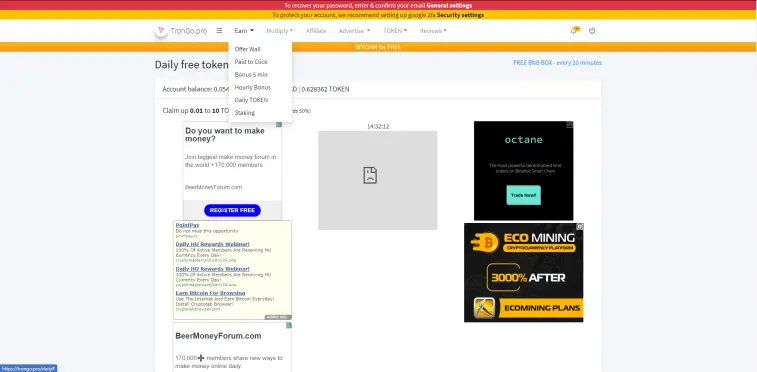The height and width of the screenshot is (372, 757).
Task: Open second Daily HU Rewards Webinar link
Action: pyautogui.click(x=212, y=269)
